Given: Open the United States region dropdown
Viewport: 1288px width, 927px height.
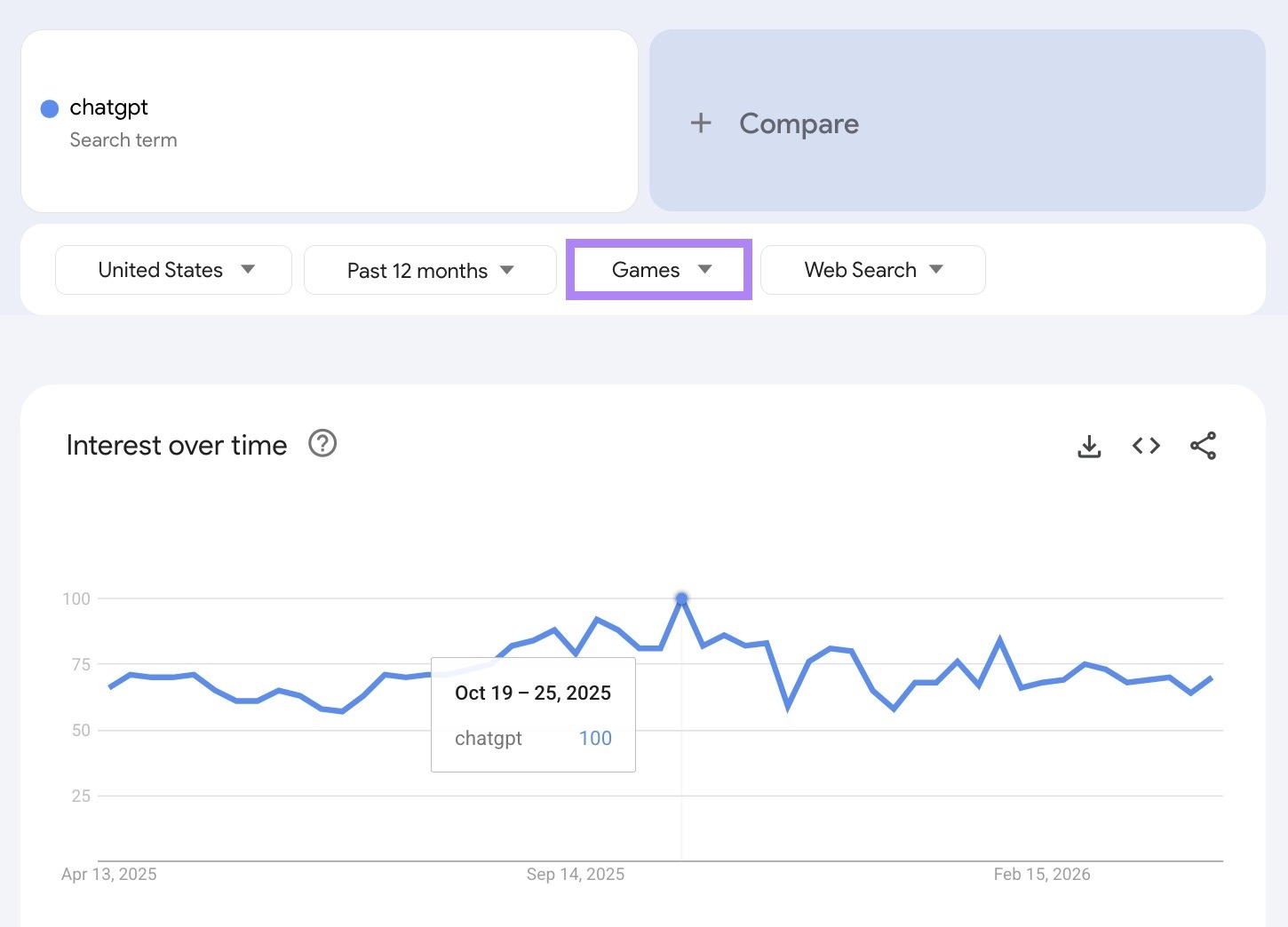Looking at the screenshot, I should pos(172,270).
